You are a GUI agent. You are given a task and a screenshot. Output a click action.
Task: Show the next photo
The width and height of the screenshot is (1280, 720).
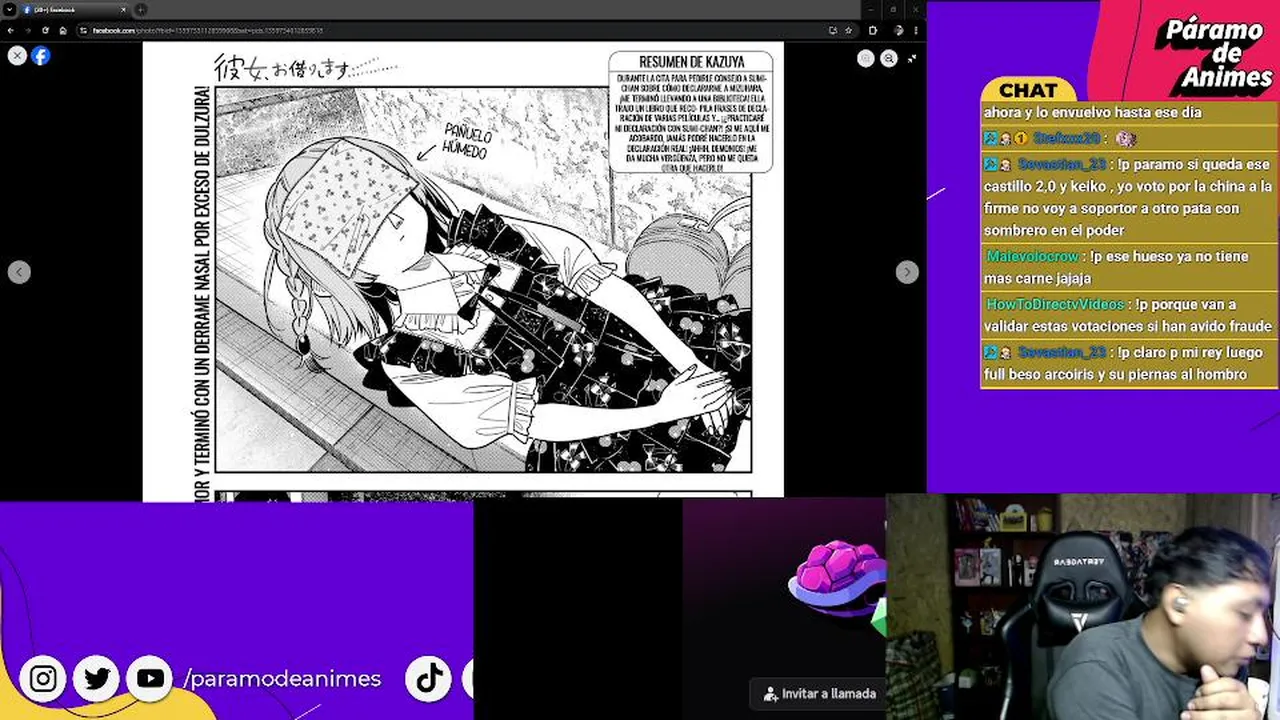[x=907, y=272]
